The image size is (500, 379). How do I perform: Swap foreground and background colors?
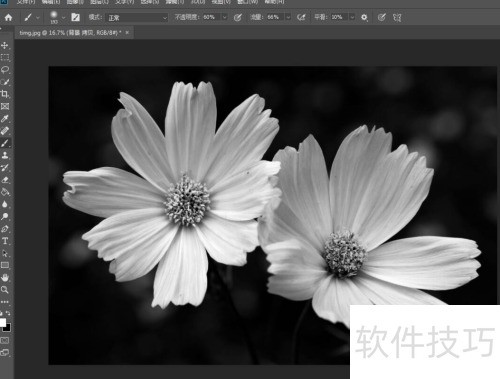[x=8, y=313]
